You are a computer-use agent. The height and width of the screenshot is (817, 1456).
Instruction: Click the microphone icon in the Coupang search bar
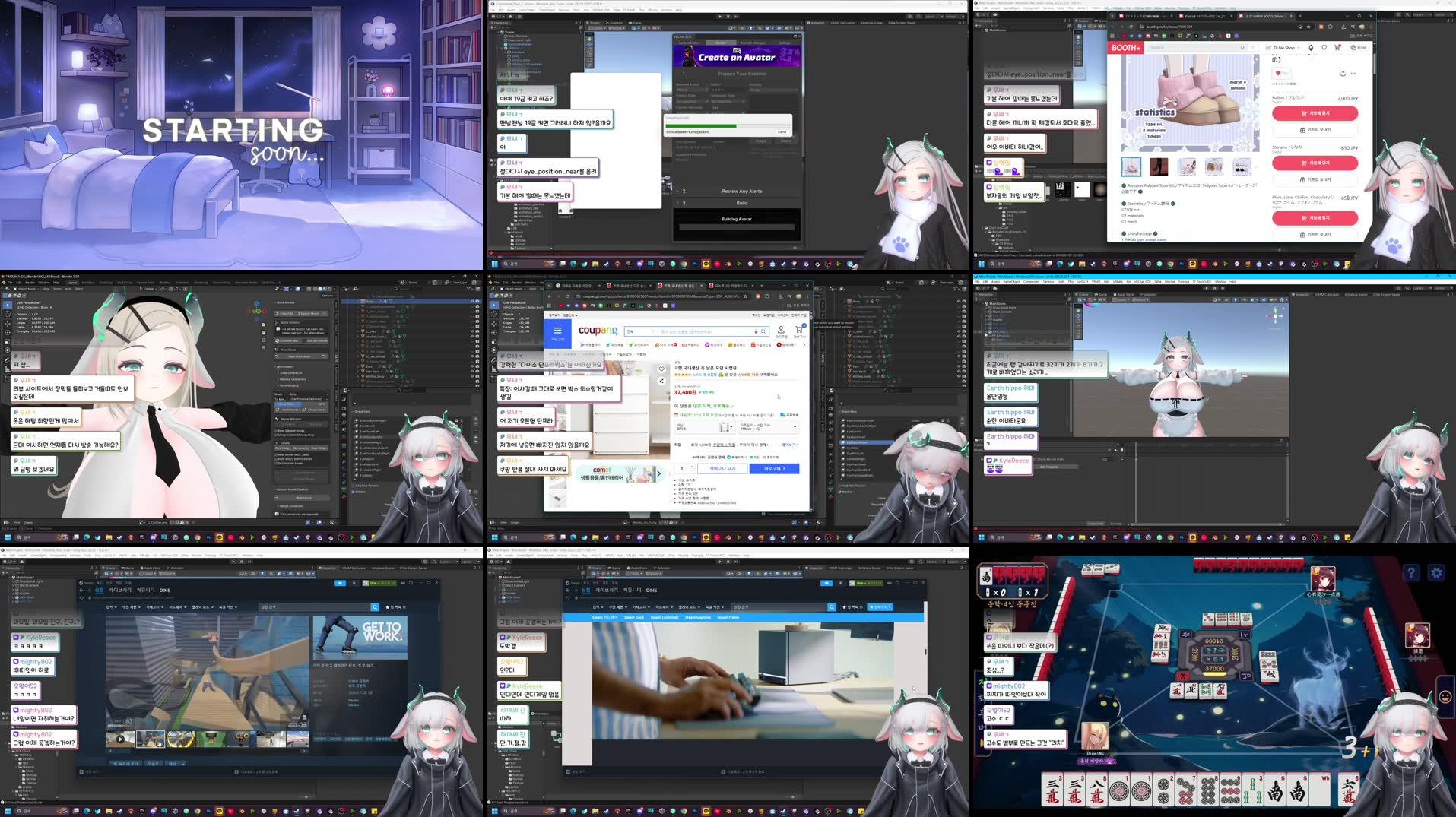pos(756,331)
